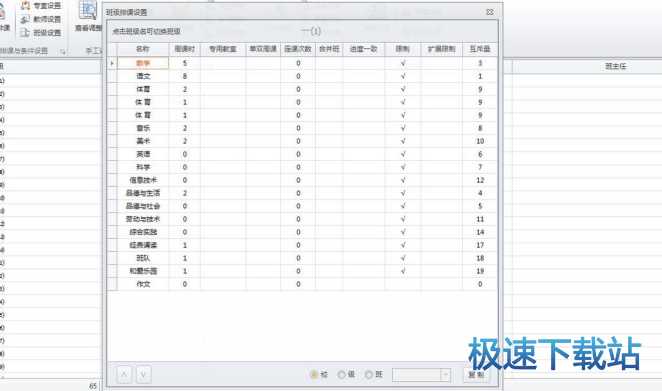Select the 信息技术 subject row
This screenshot has height=391, width=662.
coord(302,180)
